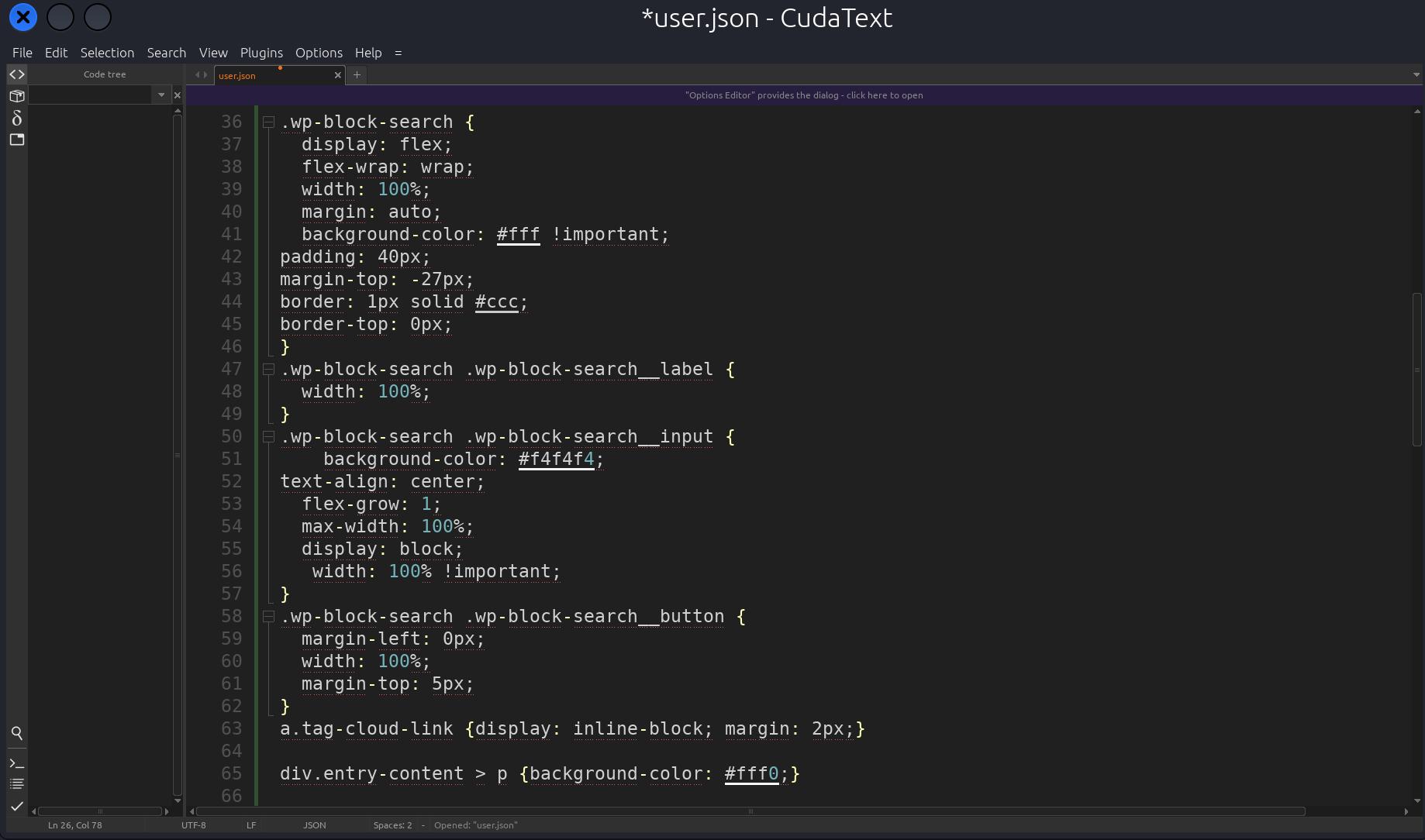
Task: Collapse the fold at line 58
Action: point(268,617)
